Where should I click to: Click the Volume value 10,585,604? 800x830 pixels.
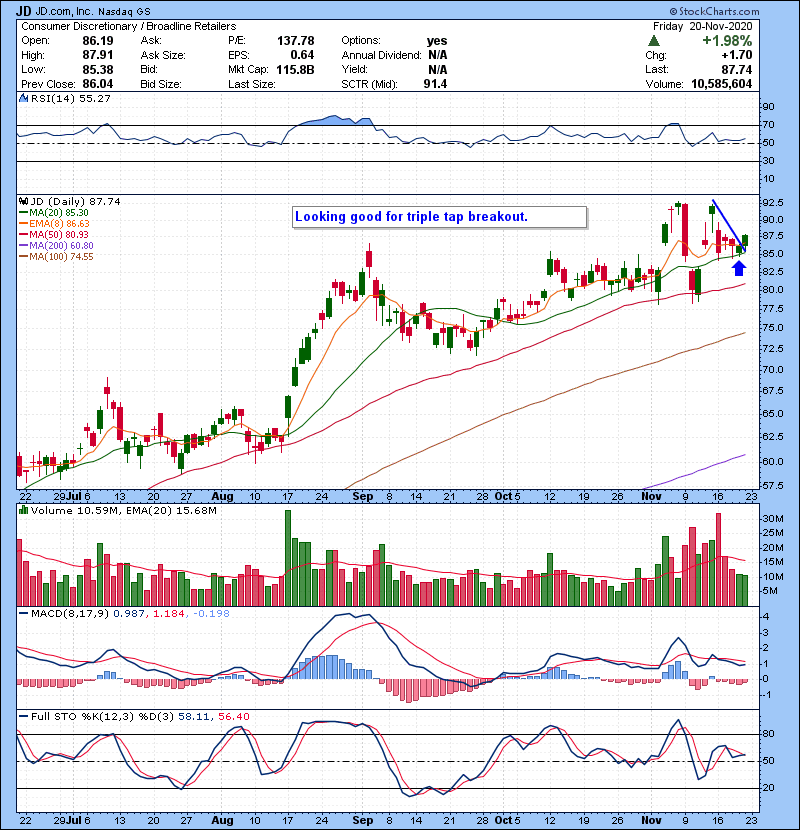coord(722,84)
